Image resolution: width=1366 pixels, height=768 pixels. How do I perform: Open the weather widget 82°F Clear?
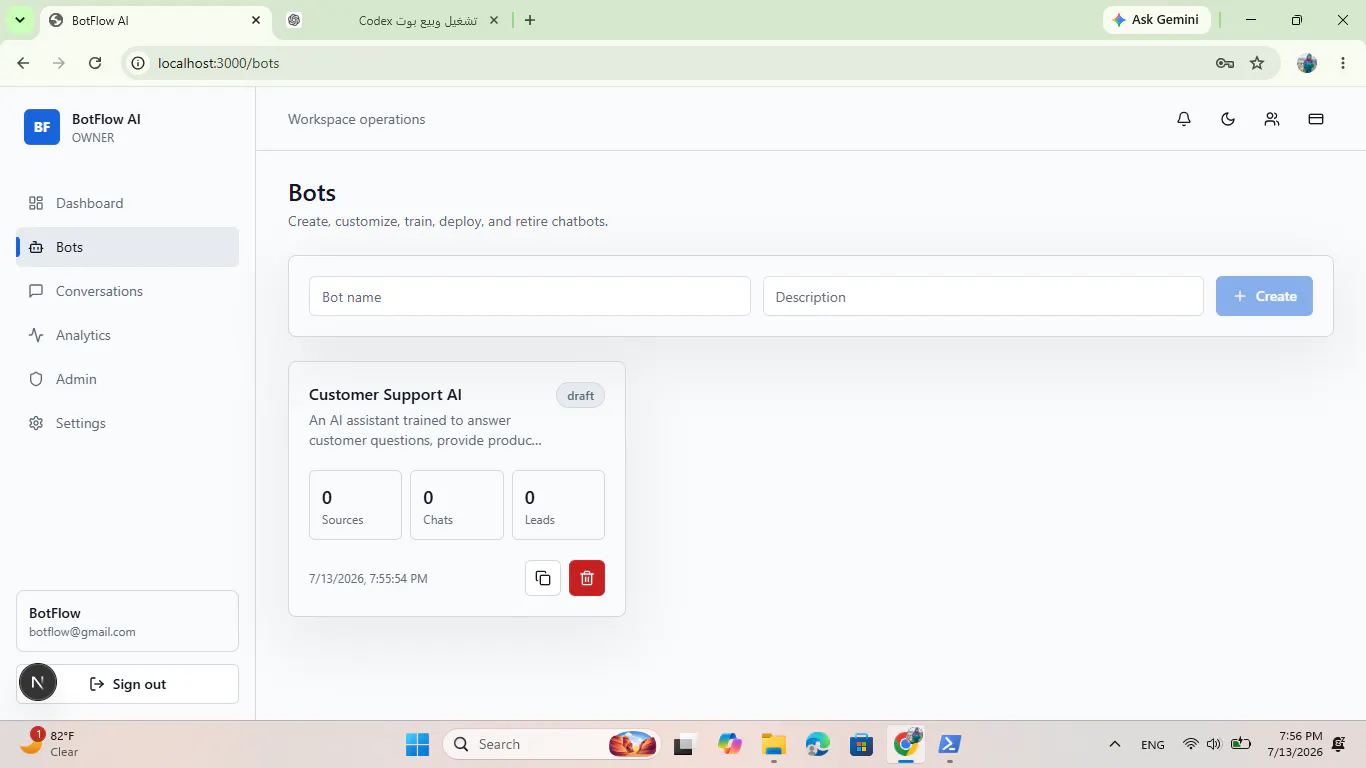52,743
